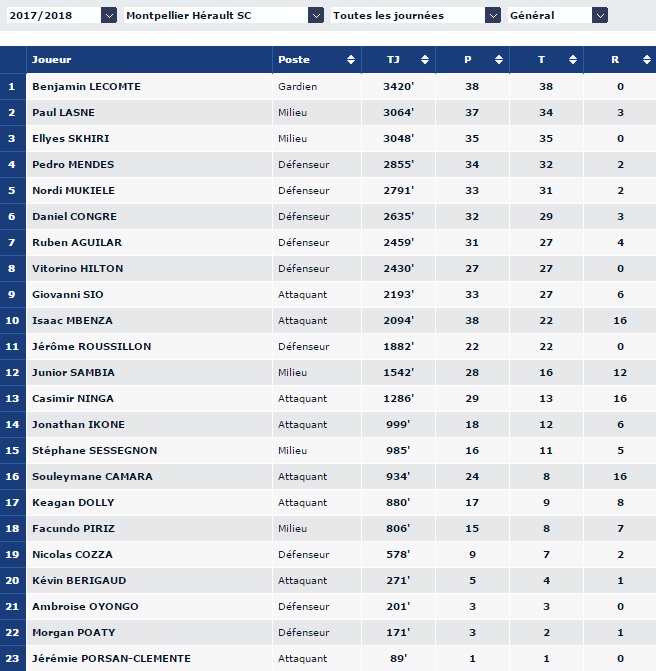Select player Giovanni SIO
The width and height of the screenshot is (656, 671).
coord(68,294)
